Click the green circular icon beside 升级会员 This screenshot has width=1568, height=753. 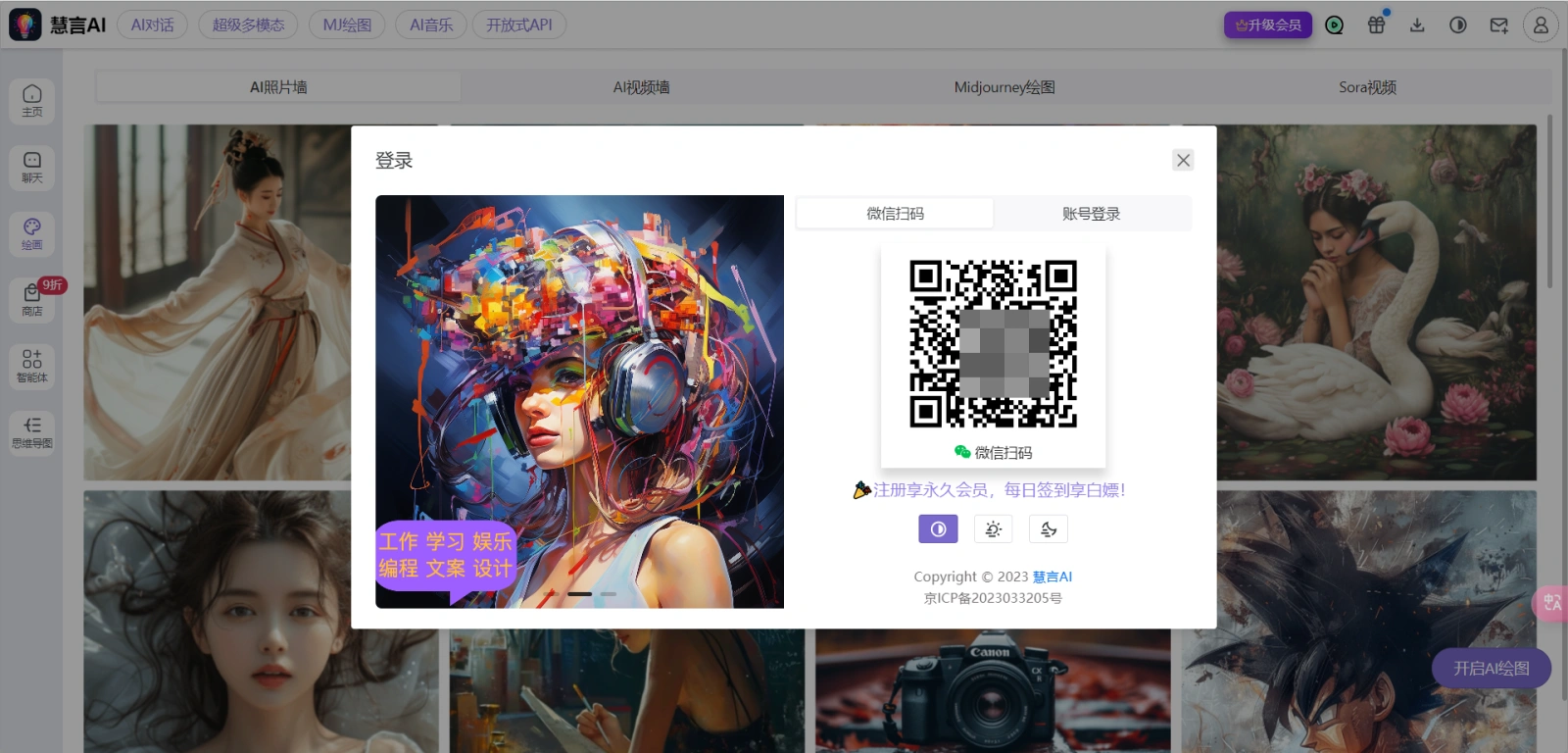(x=1334, y=25)
